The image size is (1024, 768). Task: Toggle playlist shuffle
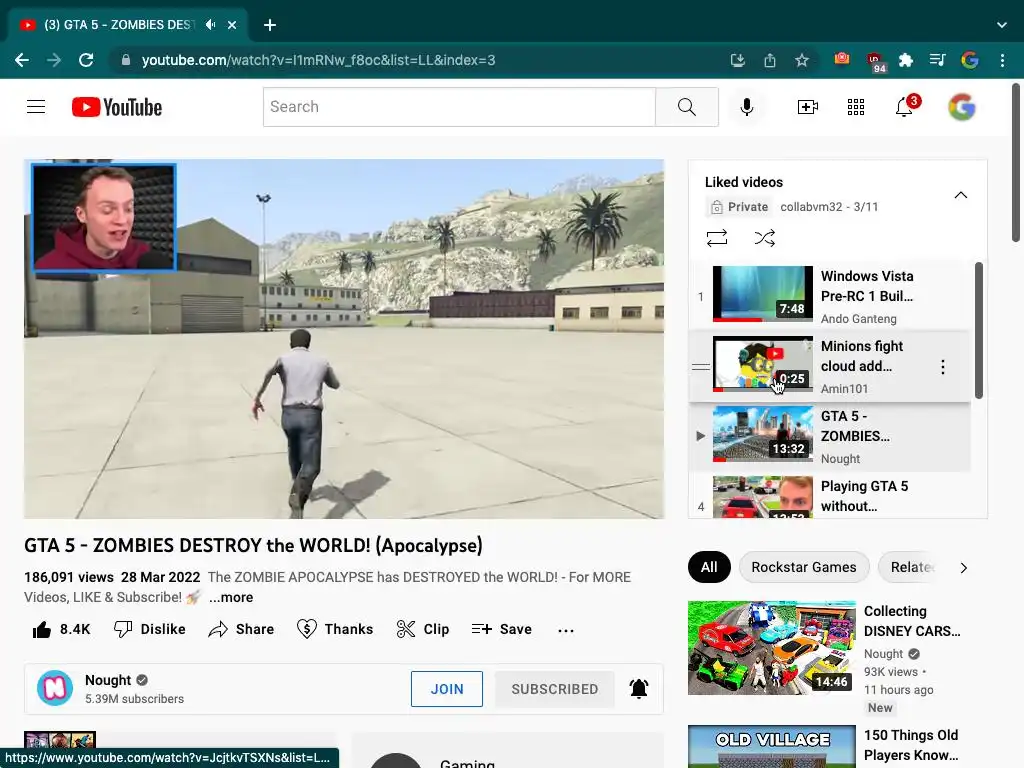(765, 238)
